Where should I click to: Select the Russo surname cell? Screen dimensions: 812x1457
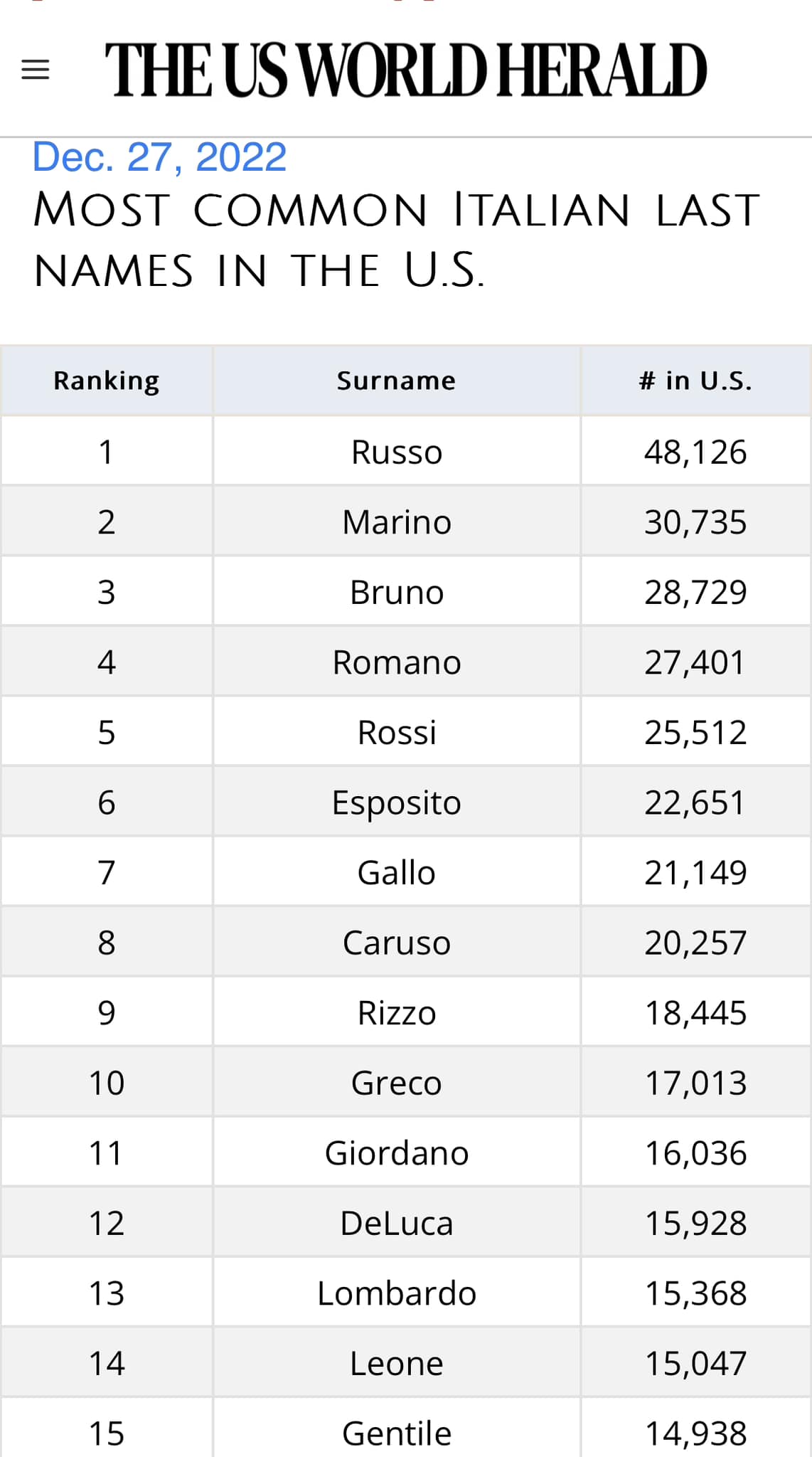397,452
